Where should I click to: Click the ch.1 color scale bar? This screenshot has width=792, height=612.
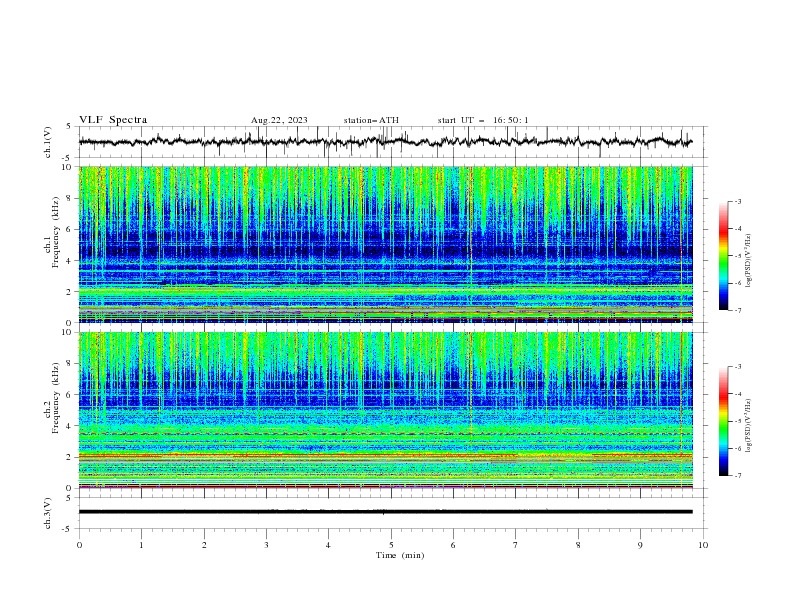click(723, 256)
